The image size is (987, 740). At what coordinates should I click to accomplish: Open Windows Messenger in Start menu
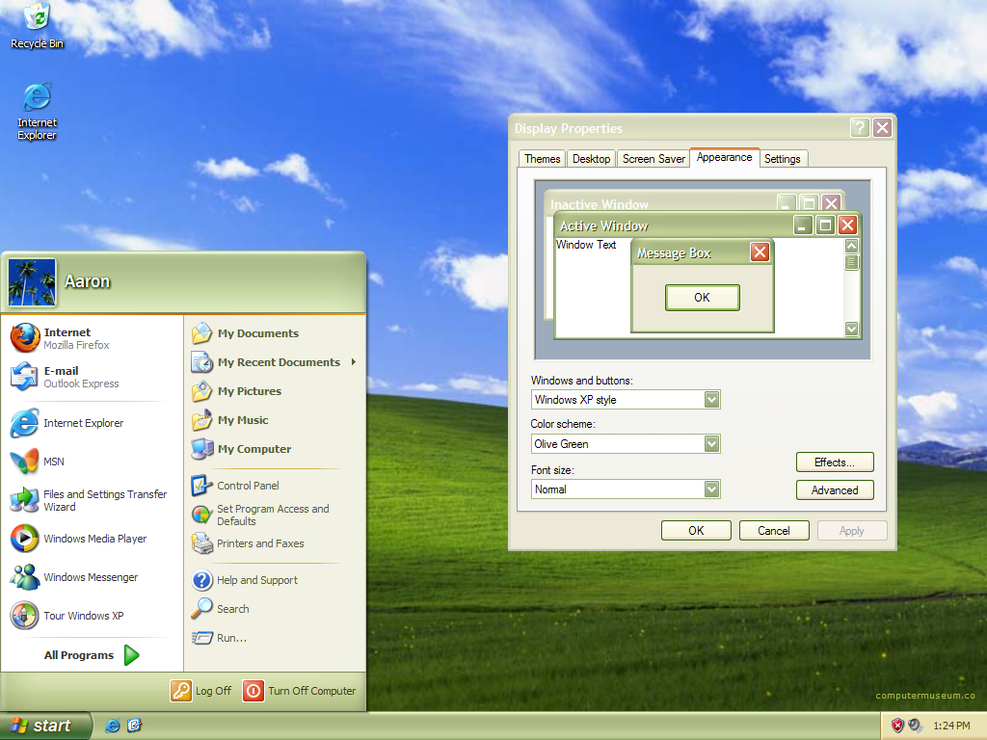[x=25, y=577]
